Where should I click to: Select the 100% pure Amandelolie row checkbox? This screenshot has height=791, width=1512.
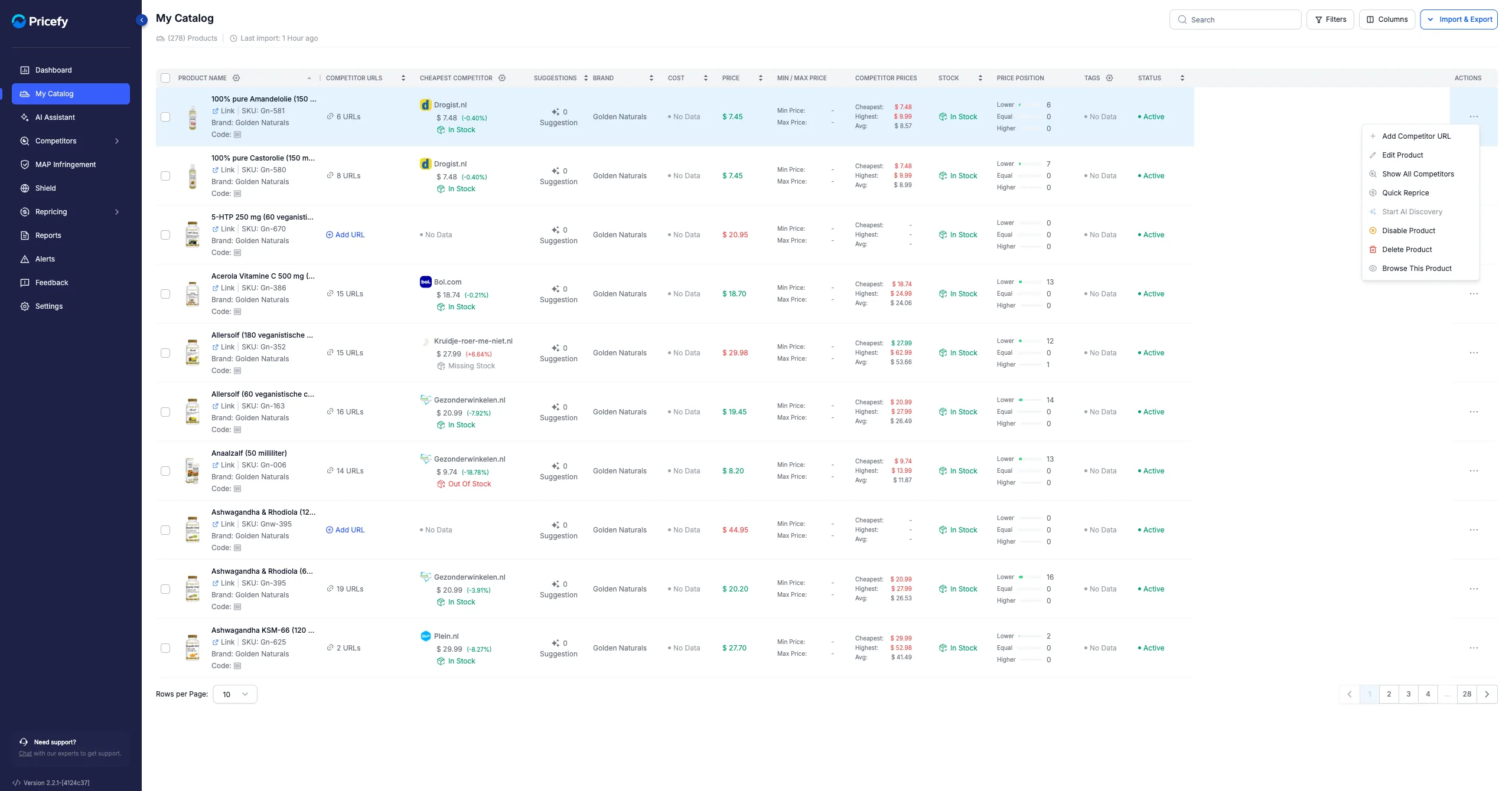165,117
